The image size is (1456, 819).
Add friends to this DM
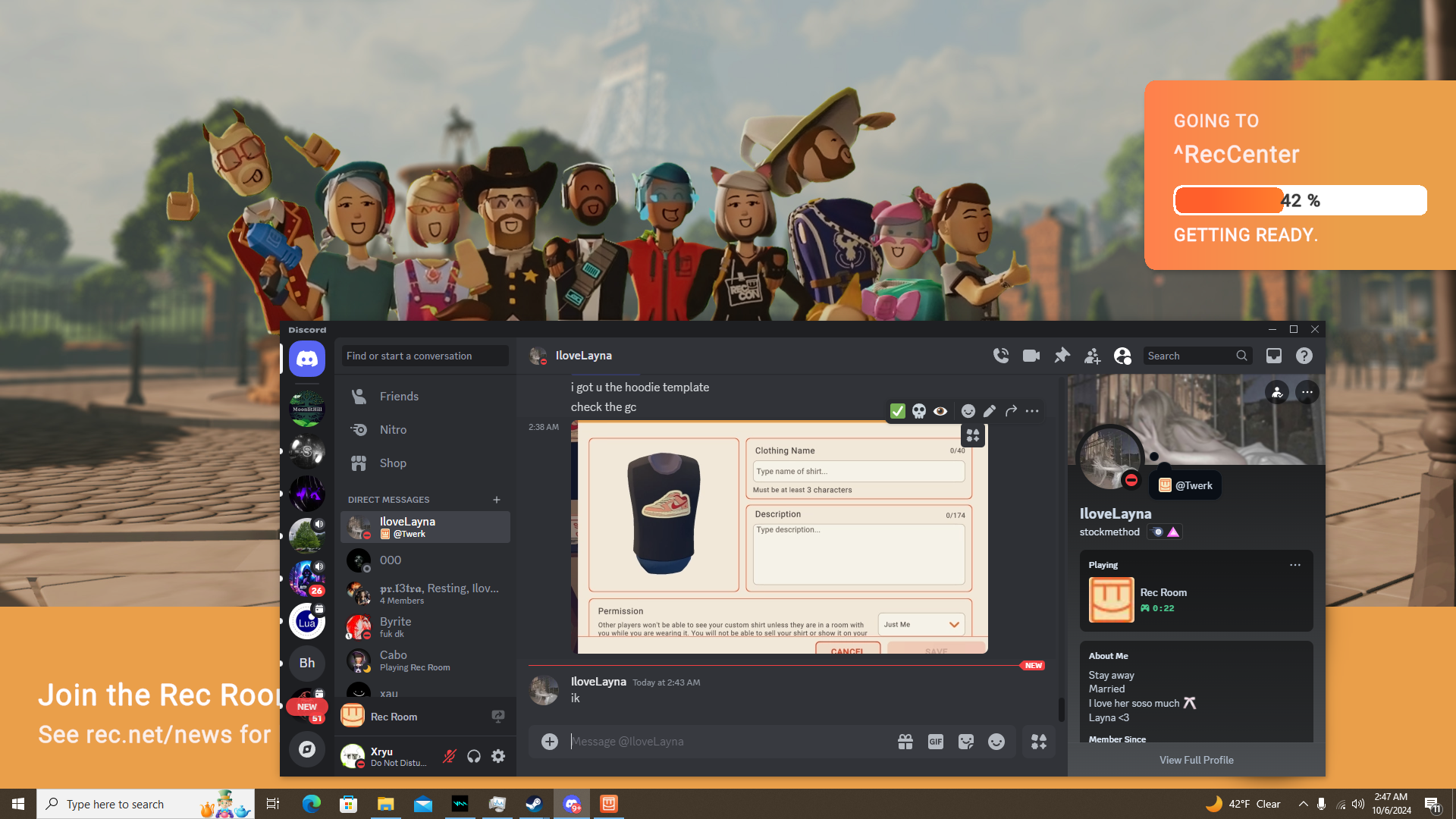pos(1092,356)
